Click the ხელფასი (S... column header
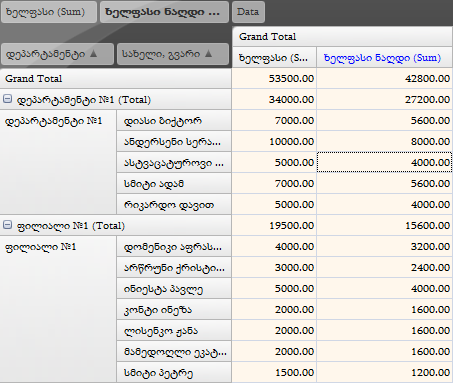The width and height of the screenshot is (453, 386). [274, 58]
